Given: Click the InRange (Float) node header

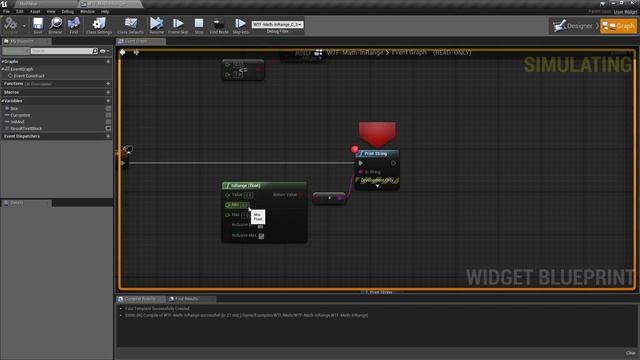Looking at the screenshot, I should [x=264, y=186].
